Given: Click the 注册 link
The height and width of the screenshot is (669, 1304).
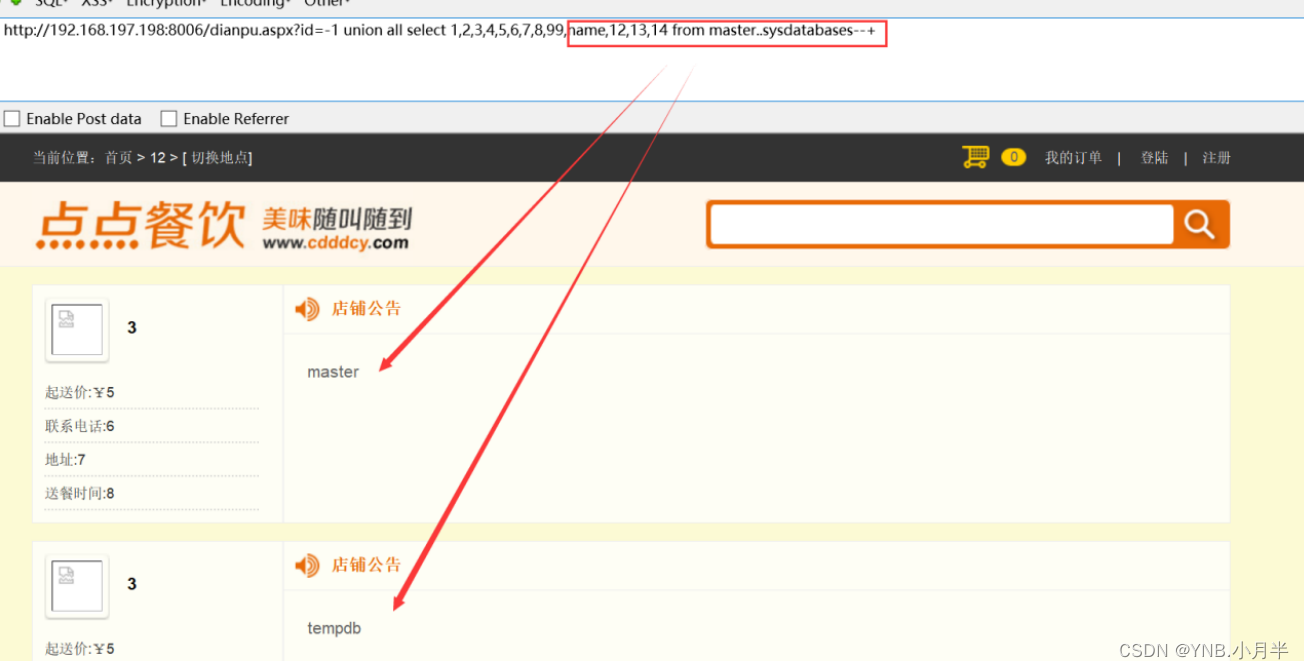Looking at the screenshot, I should (1216, 158).
